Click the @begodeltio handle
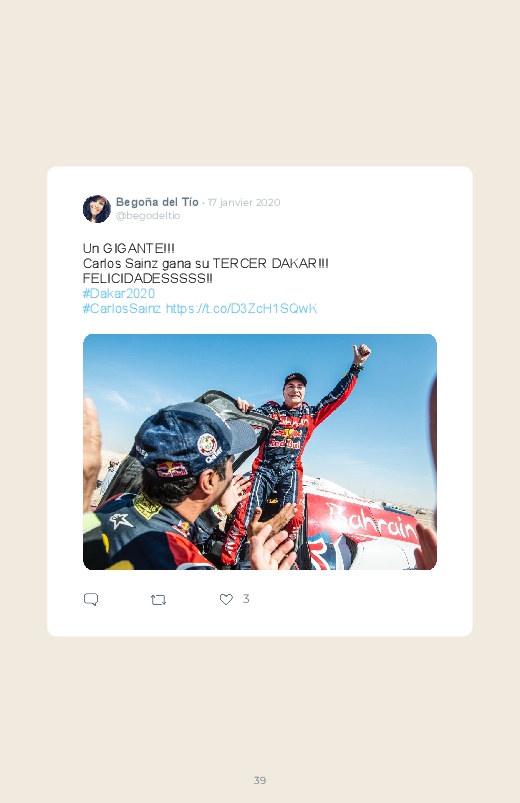 pos(148,216)
